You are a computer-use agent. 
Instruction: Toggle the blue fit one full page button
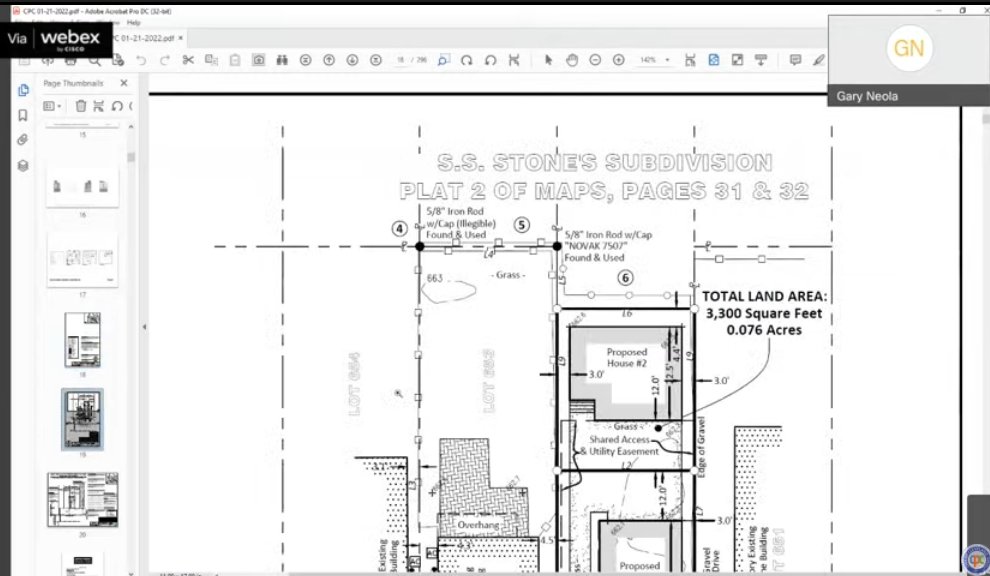[713, 60]
